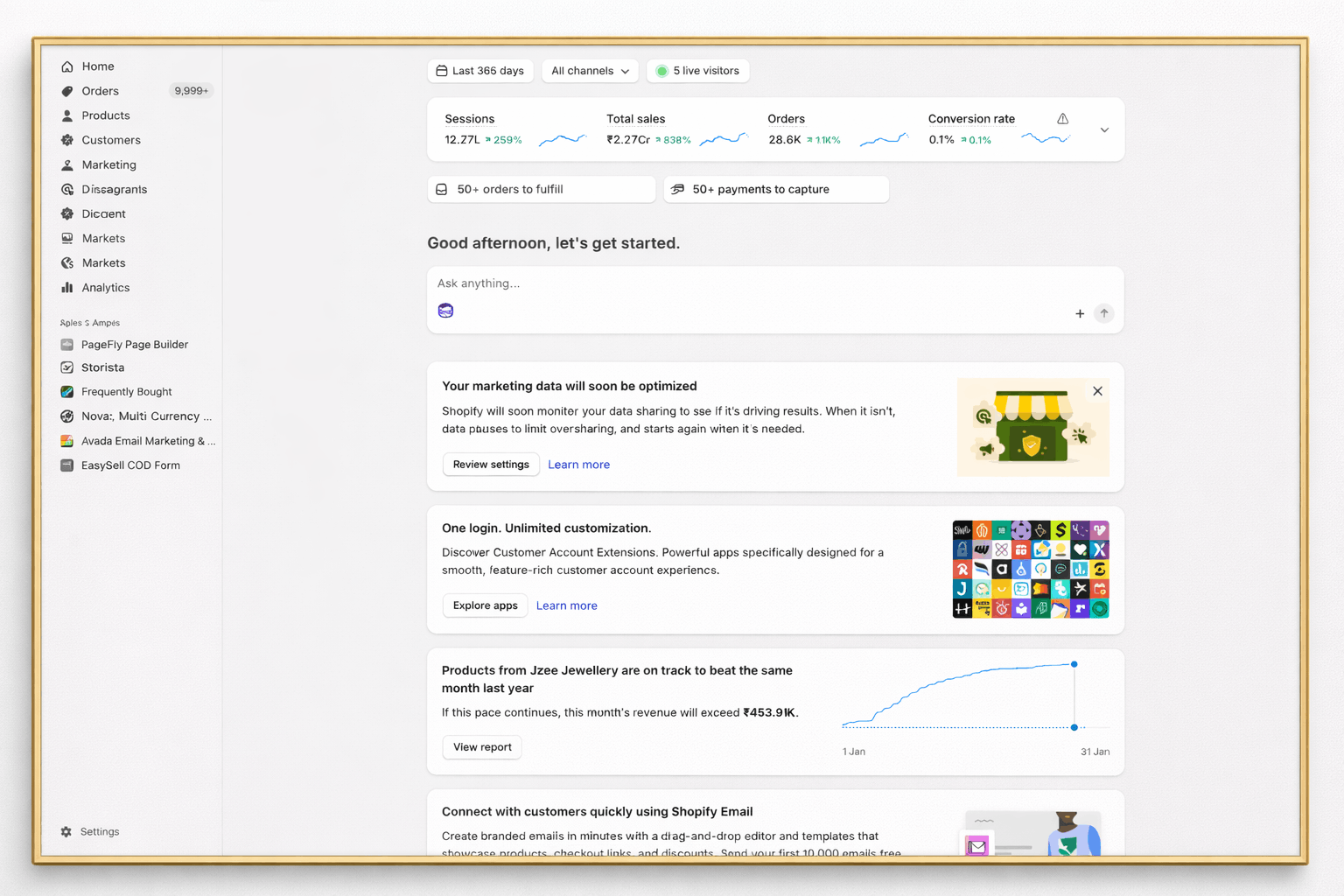1344x896 pixels.
Task: Open the PageFly Page Builder app
Action: coord(134,345)
